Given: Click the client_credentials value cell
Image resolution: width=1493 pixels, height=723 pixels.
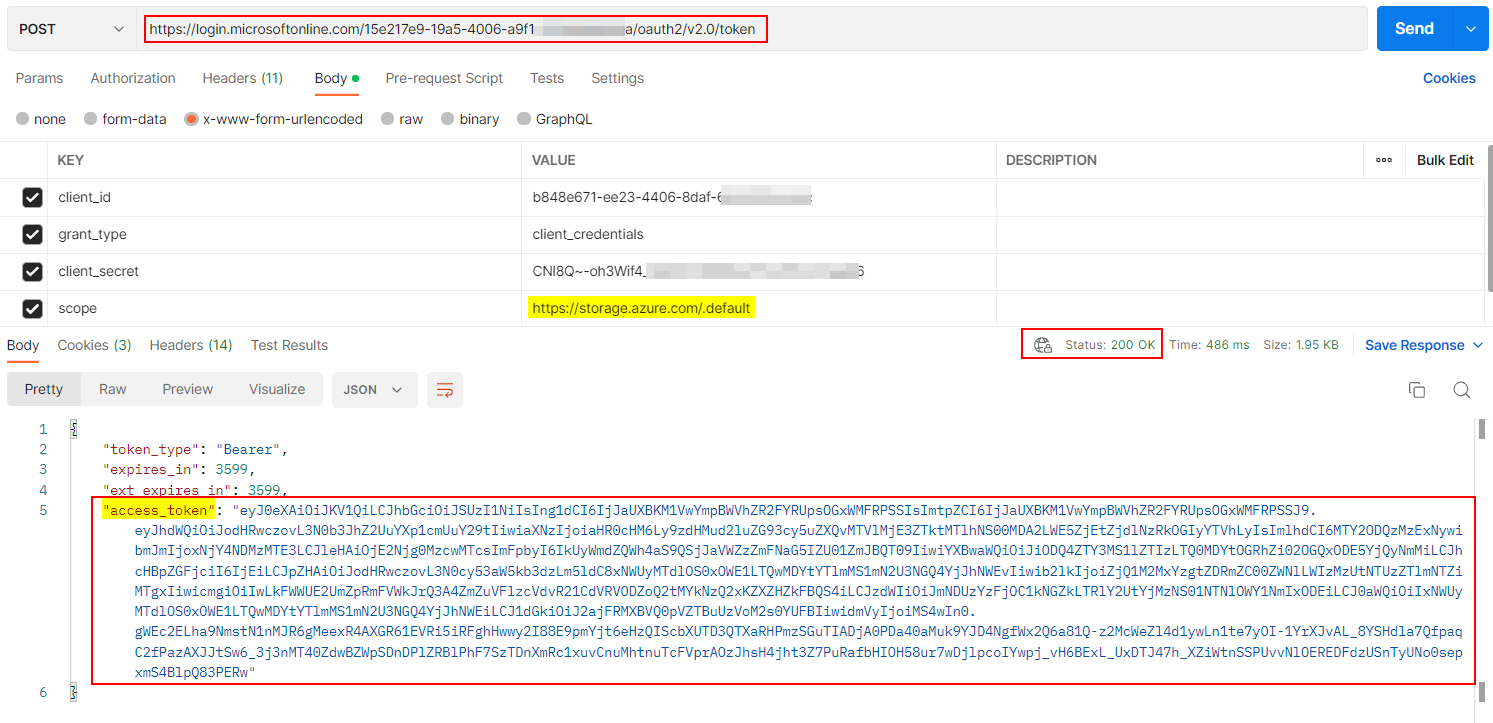Looking at the screenshot, I should (x=759, y=234).
